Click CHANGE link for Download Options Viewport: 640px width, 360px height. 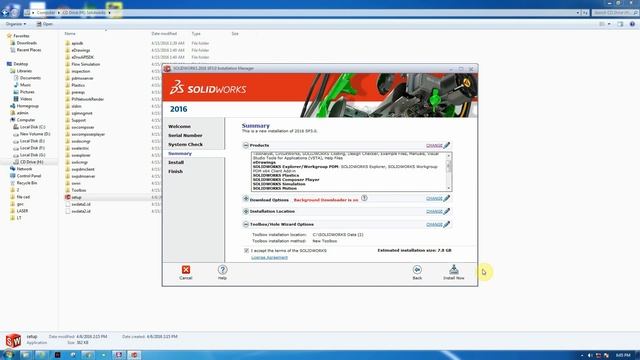pyautogui.click(x=434, y=199)
